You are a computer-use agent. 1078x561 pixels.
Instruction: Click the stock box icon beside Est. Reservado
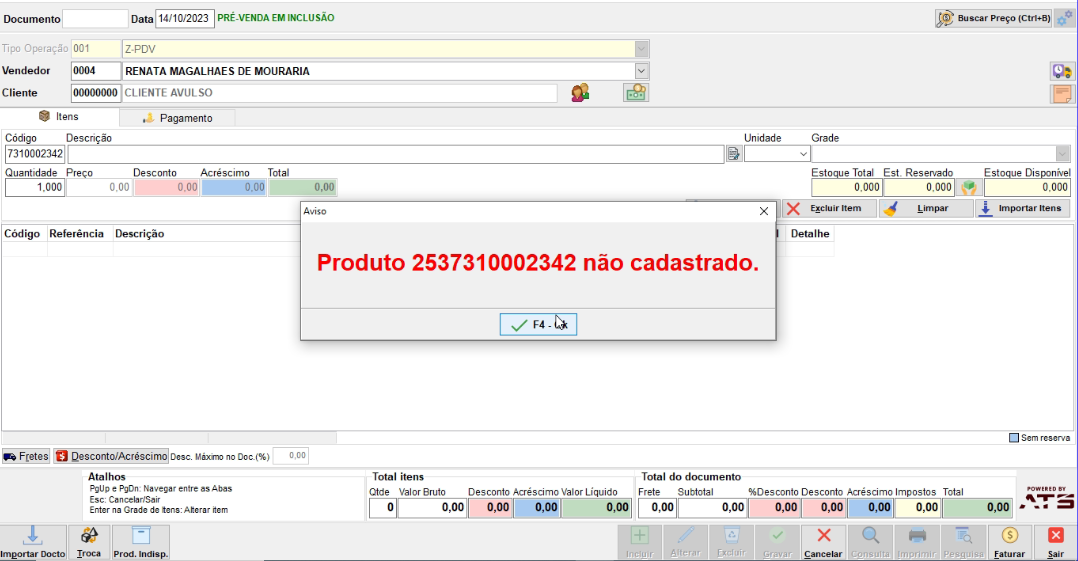[969, 187]
